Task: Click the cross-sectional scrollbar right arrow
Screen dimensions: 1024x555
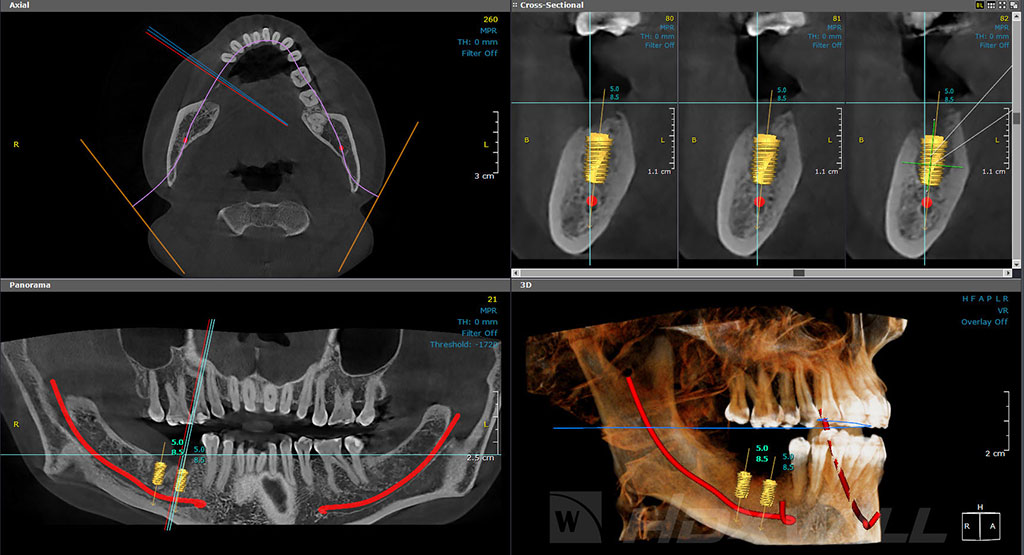Action: coord(1007,272)
